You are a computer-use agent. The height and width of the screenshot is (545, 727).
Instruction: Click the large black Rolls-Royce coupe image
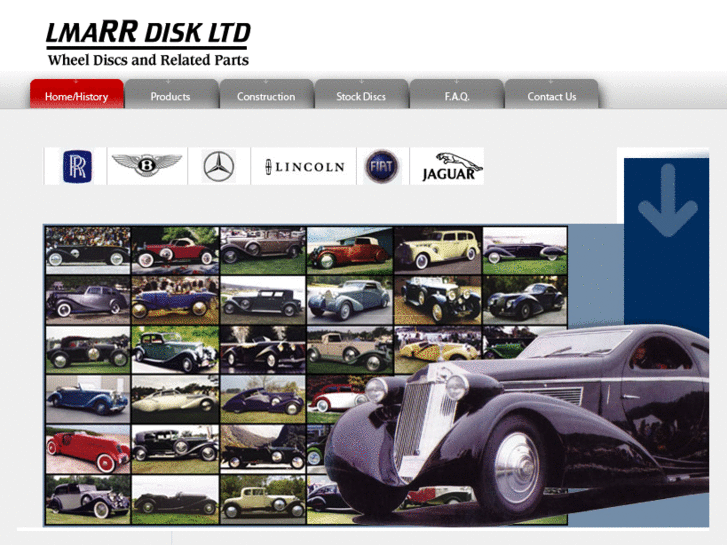pos(517,424)
